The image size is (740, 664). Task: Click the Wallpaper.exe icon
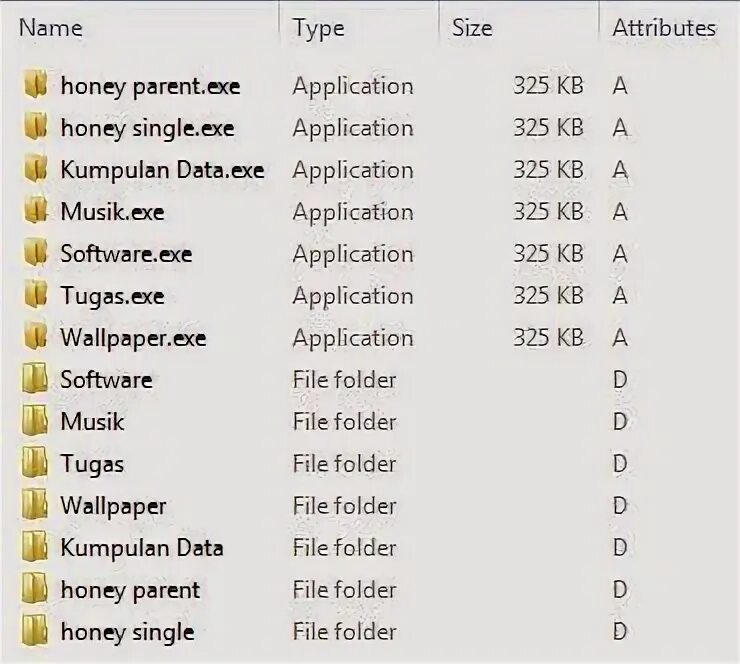[36, 336]
